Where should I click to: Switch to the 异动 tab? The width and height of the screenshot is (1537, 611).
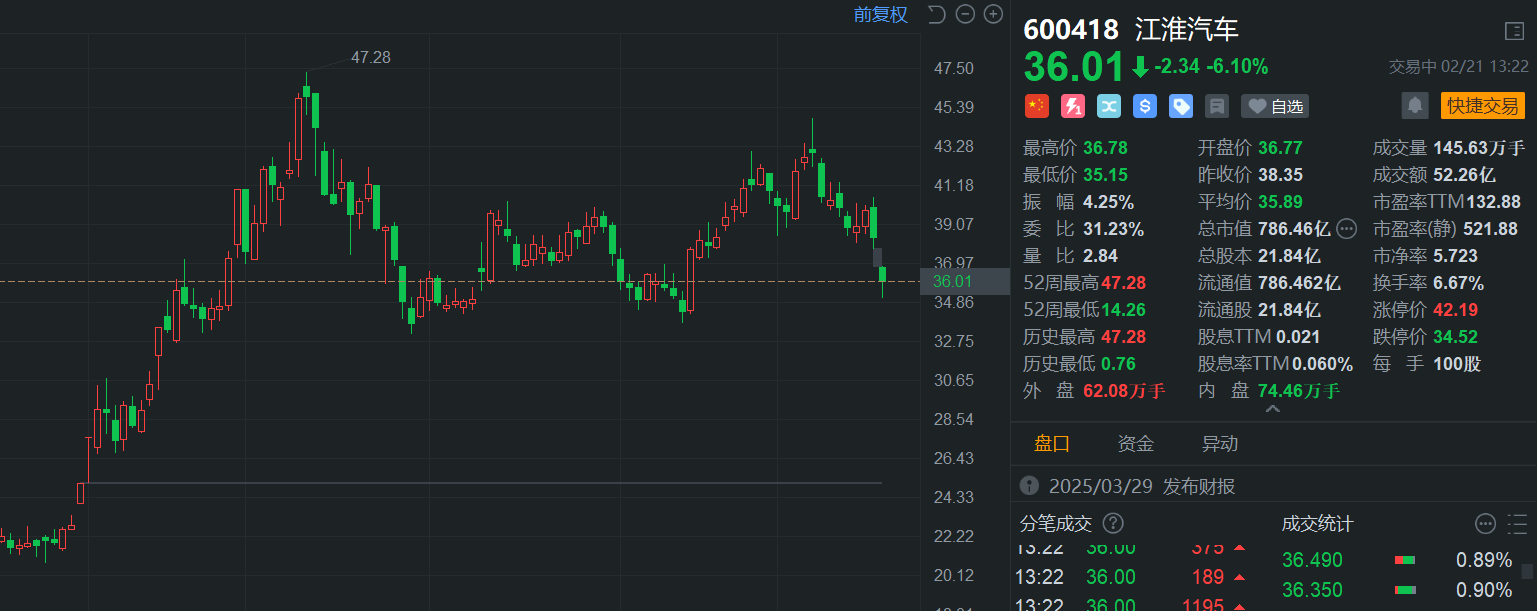point(1220,443)
